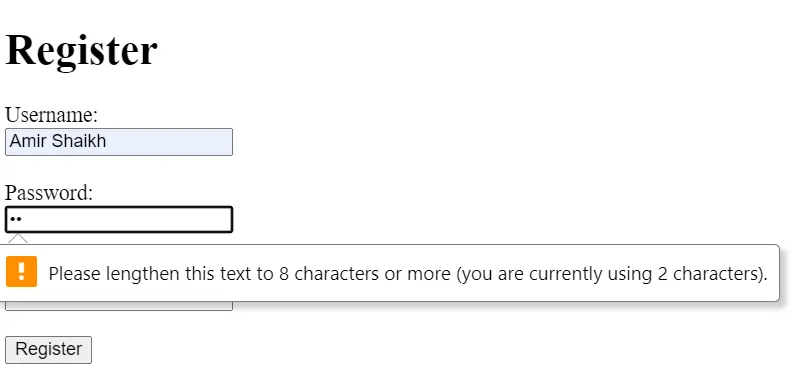Click '8 characters or more' in the validation tooltip

(365, 273)
